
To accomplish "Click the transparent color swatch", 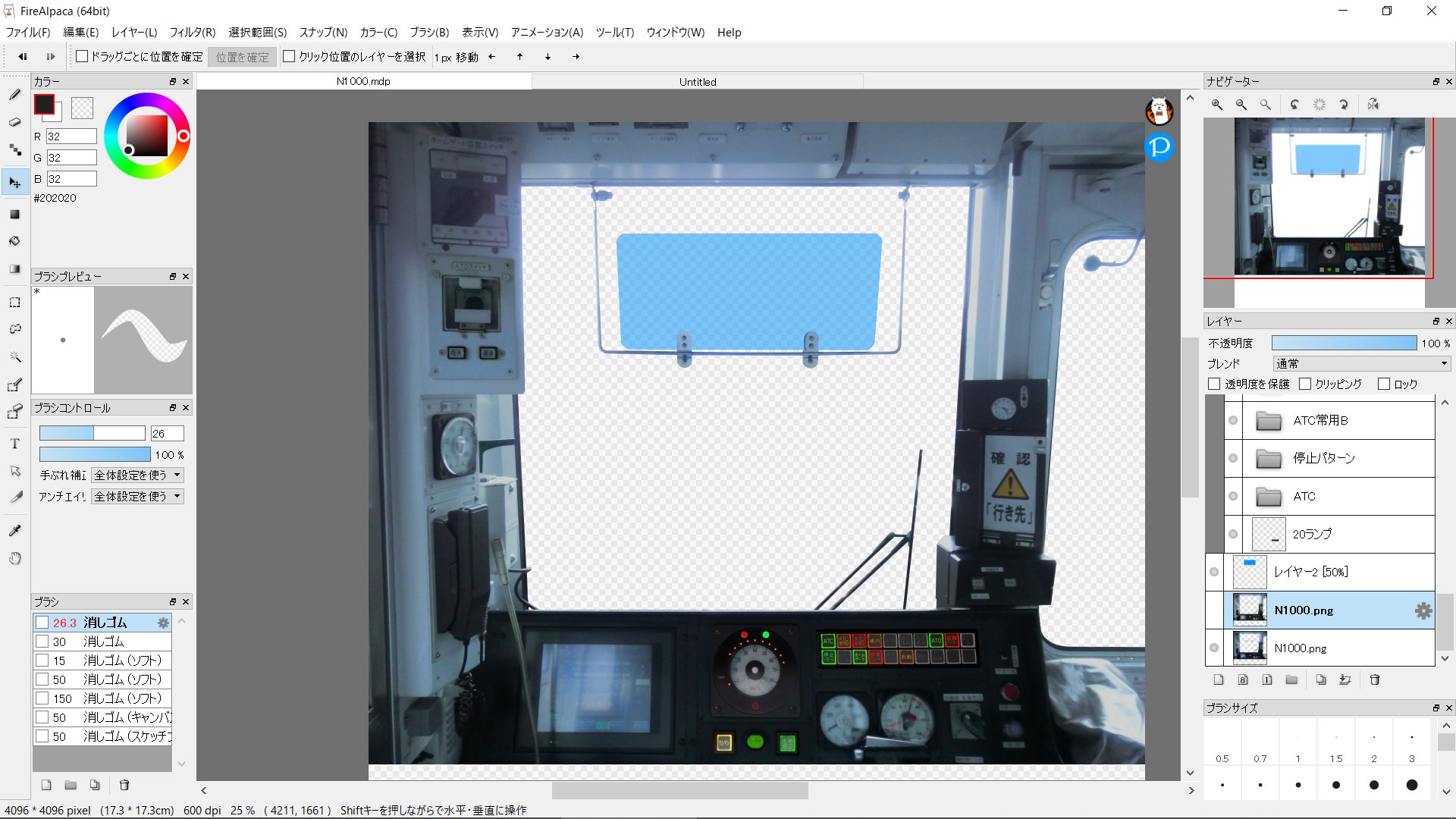I will coord(82,108).
